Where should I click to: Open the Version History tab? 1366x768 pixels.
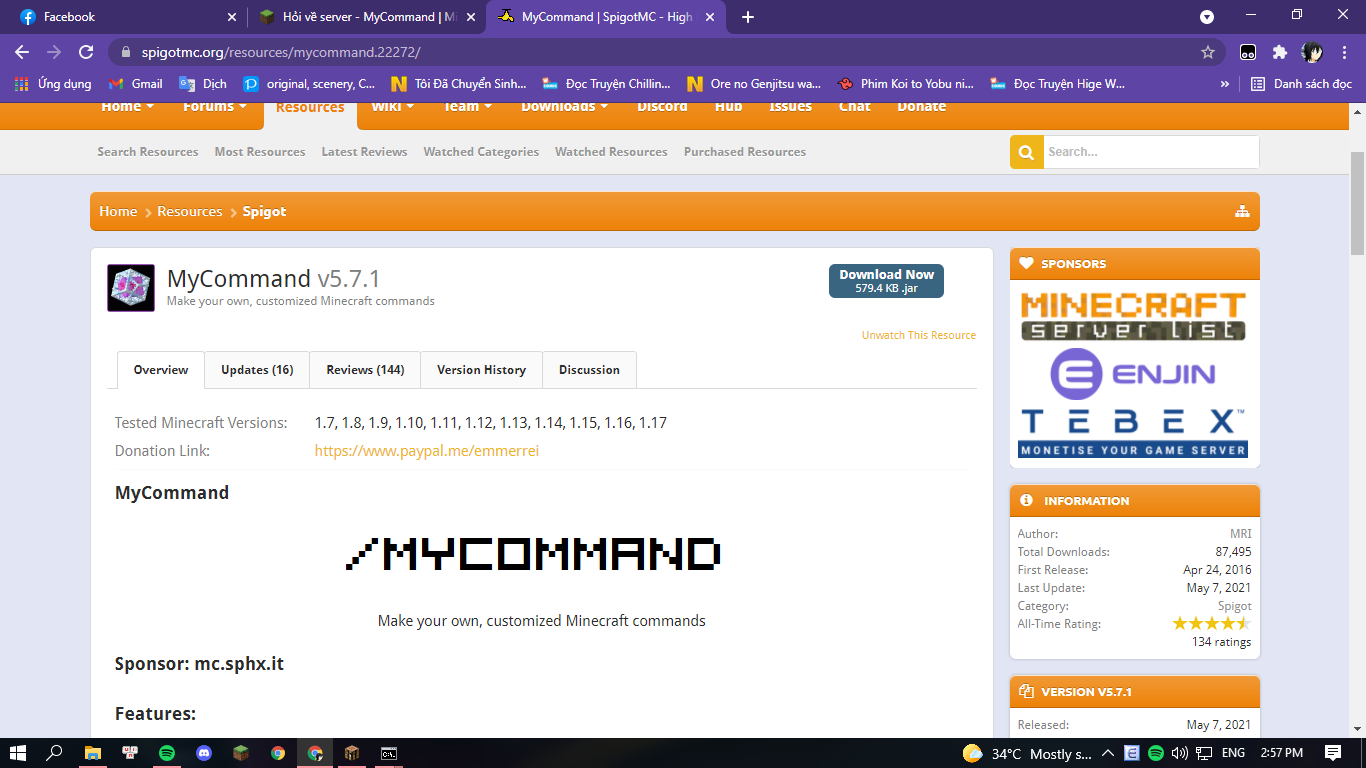click(481, 370)
